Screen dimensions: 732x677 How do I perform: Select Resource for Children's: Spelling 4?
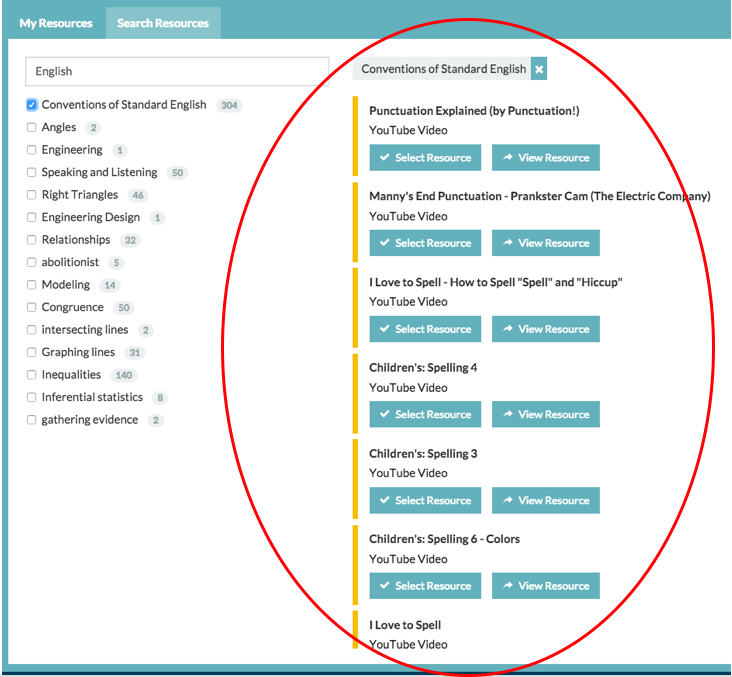click(x=425, y=414)
